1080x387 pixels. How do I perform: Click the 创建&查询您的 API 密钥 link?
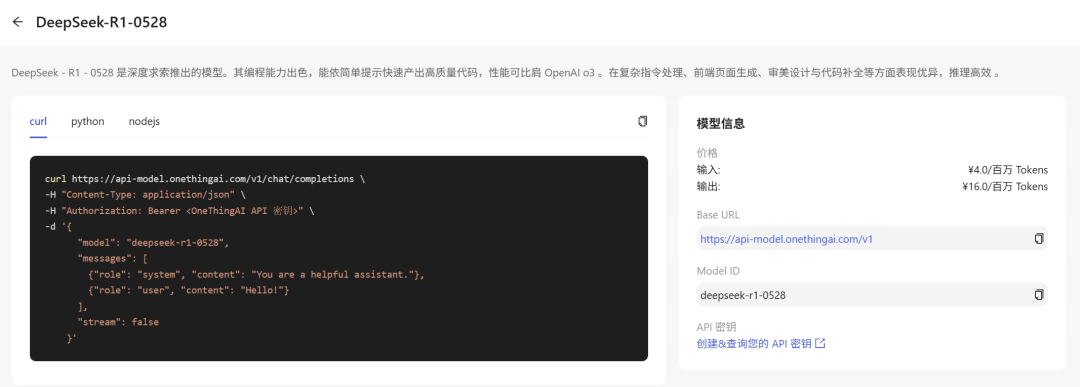pos(754,343)
